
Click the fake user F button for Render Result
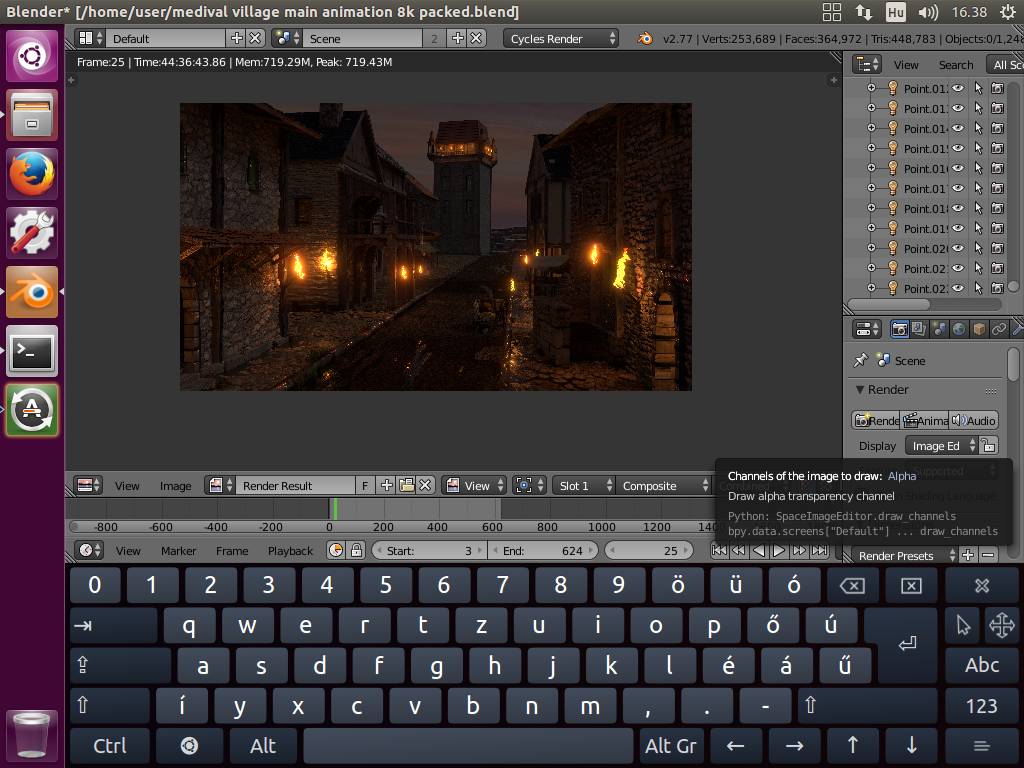point(365,485)
